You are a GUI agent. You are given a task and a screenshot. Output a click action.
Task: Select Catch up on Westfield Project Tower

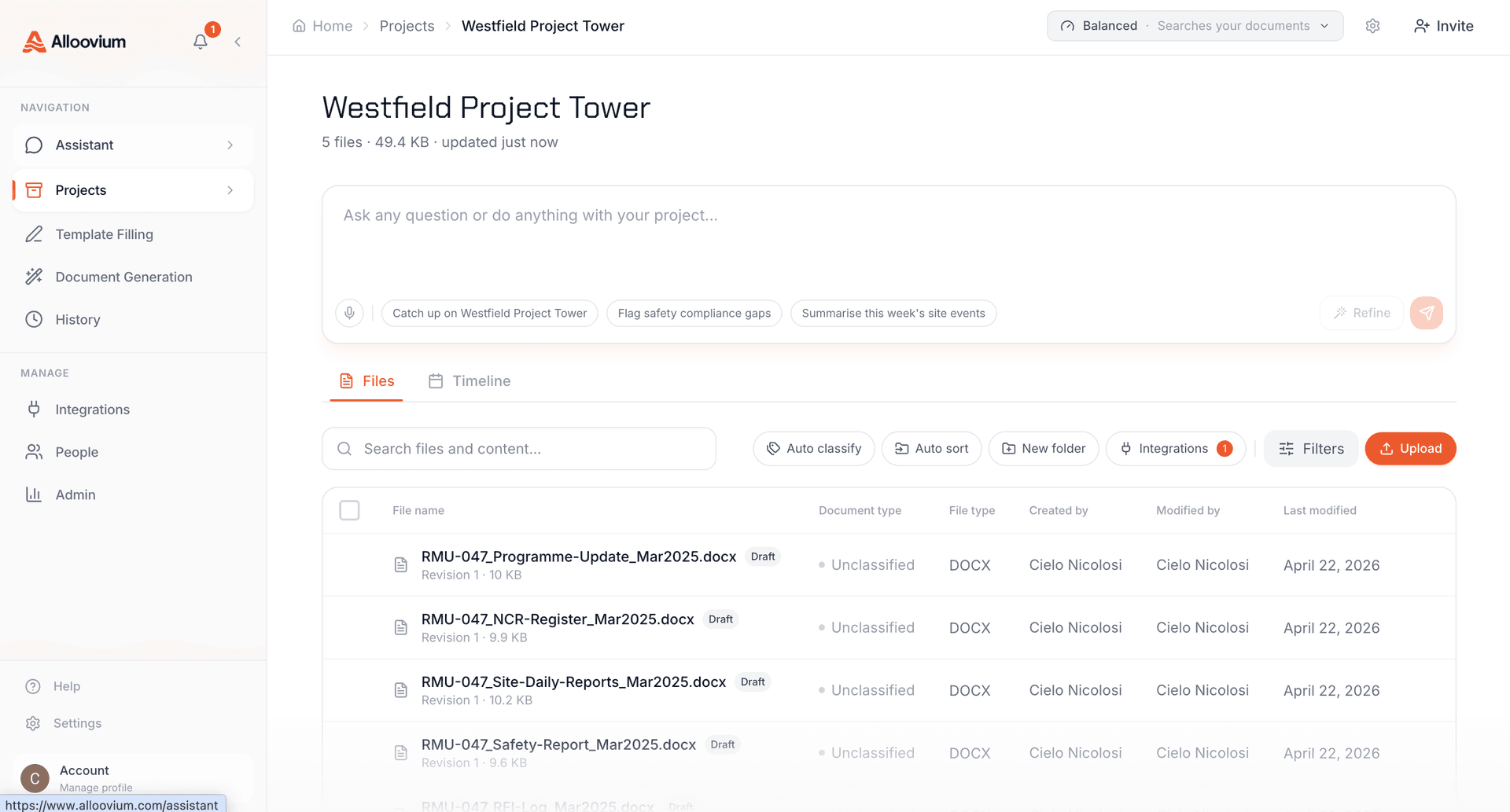tap(489, 313)
